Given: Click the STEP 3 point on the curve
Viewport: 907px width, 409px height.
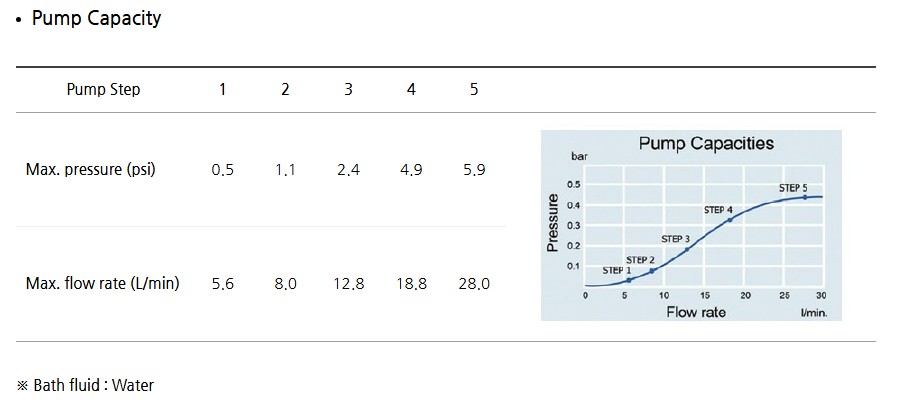Looking at the screenshot, I should (687, 248).
